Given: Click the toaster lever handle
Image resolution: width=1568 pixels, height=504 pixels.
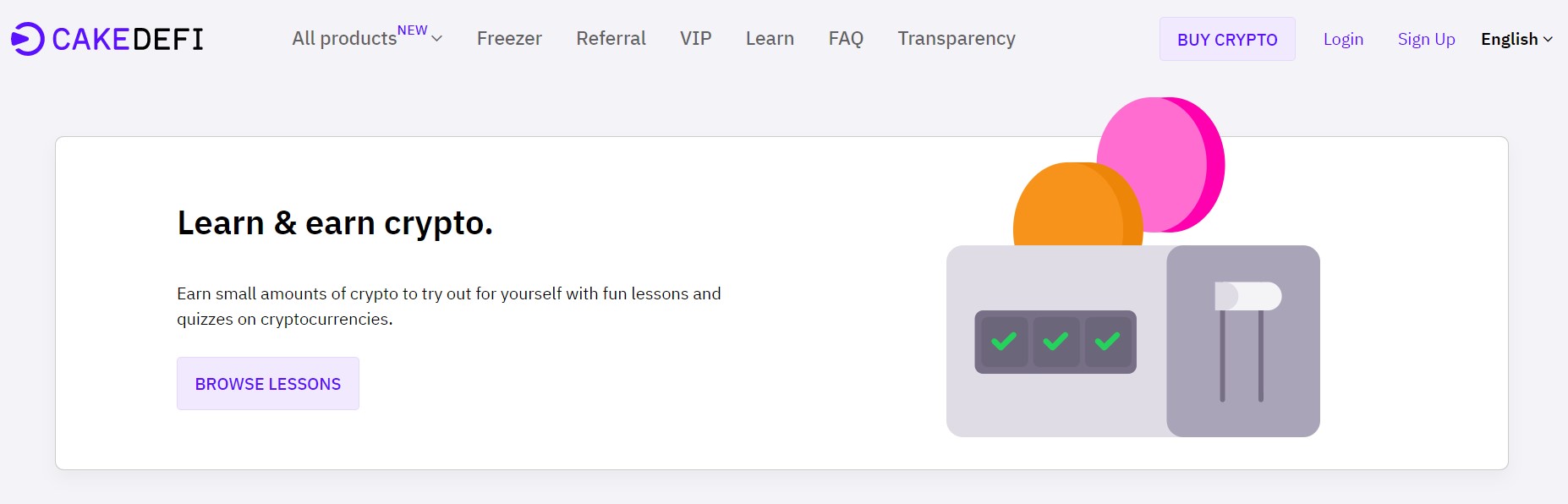Looking at the screenshot, I should tap(1248, 296).
